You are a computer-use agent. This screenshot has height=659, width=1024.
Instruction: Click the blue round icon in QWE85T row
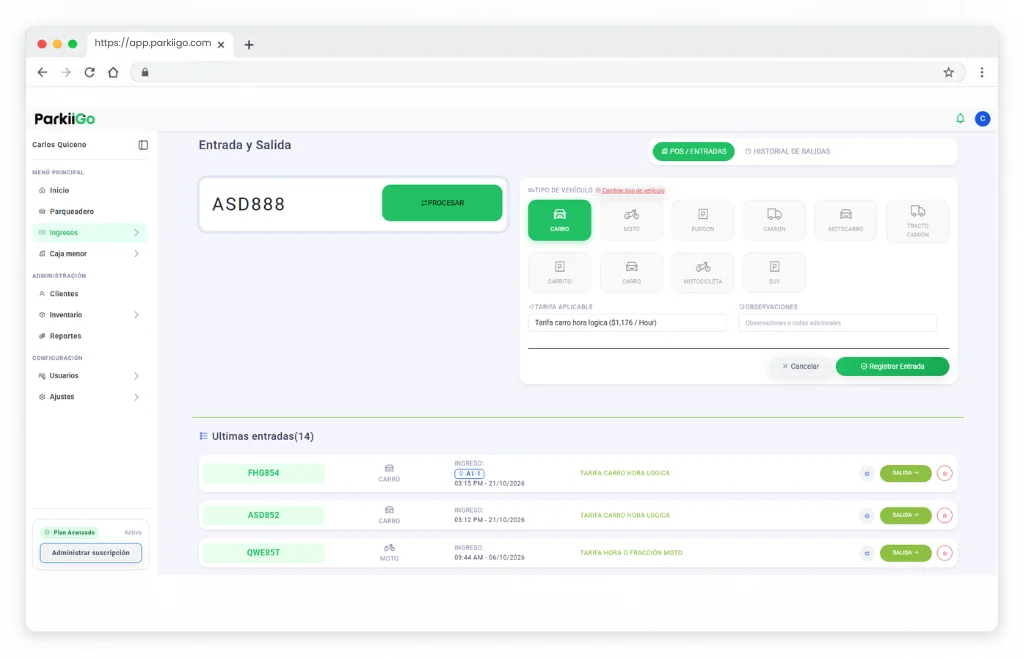point(867,553)
